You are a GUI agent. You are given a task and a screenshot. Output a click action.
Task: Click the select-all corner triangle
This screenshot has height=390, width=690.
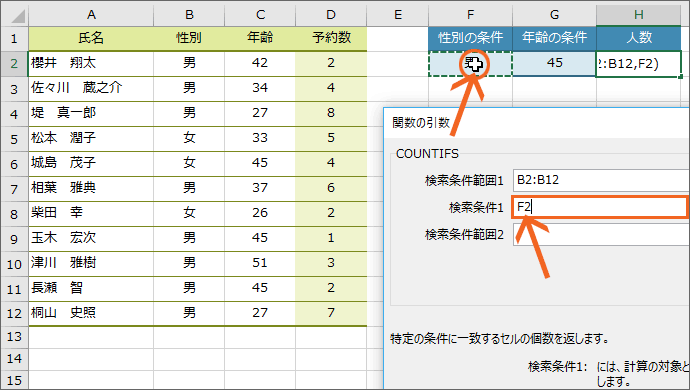coord(18,15)
